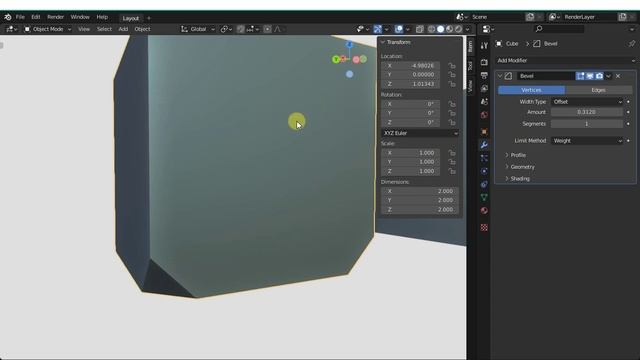
Task: Open the View sidebar tab
Action: 470,86
